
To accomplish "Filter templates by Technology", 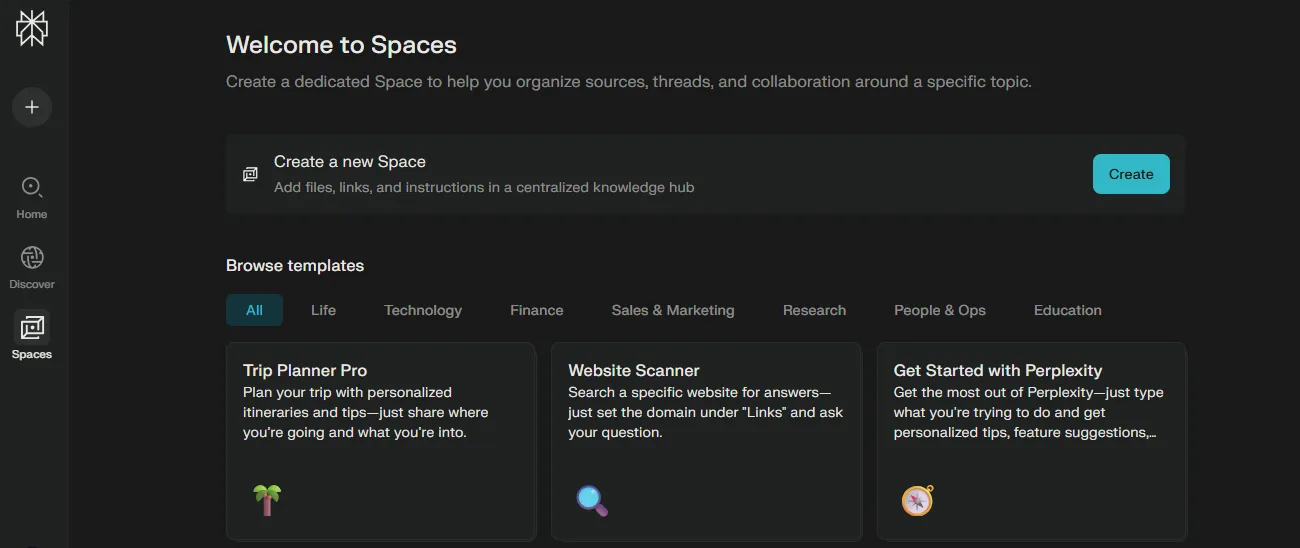I will (423, 310).
